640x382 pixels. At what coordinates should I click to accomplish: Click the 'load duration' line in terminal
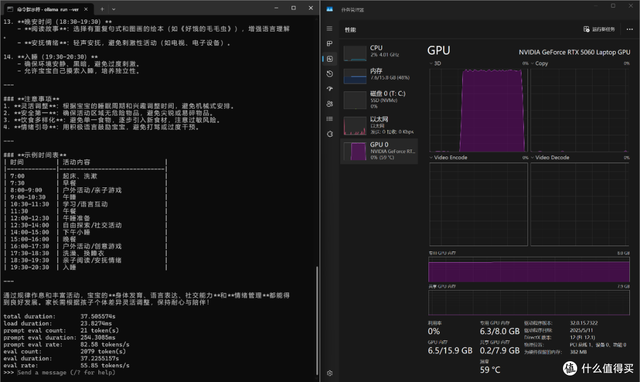point(58,323)
